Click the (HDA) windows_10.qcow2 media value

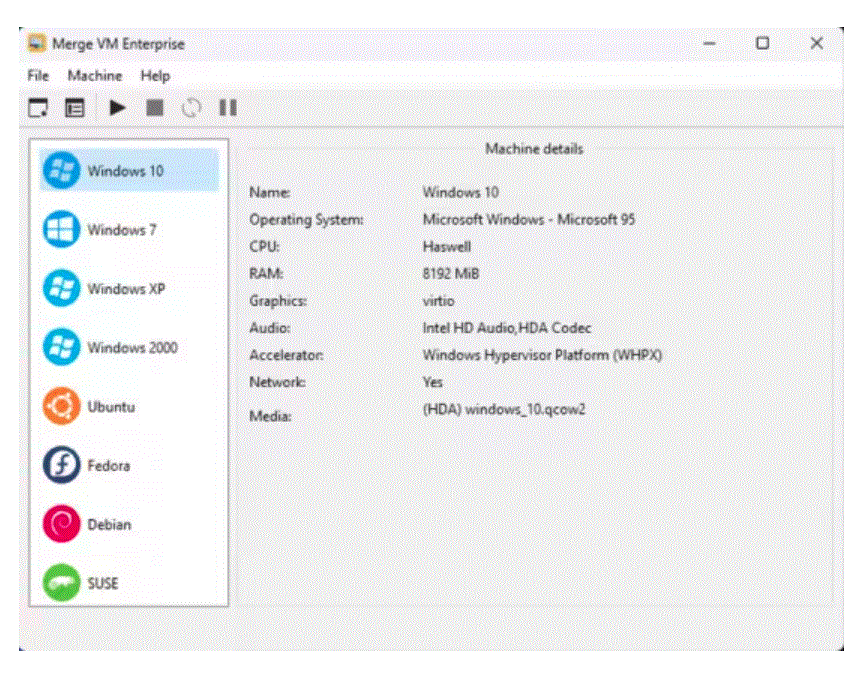[504, 409]
